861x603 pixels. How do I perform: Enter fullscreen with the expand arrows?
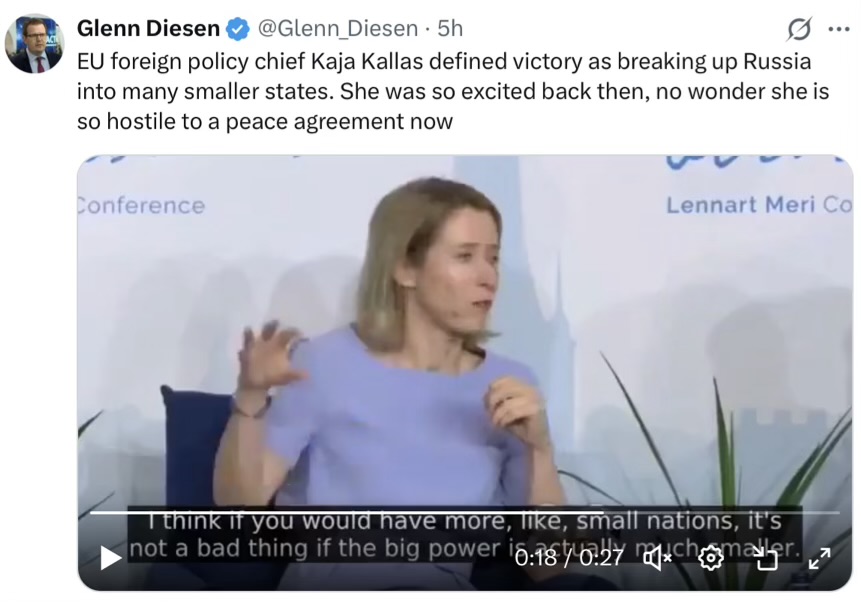tap(820, 559)
